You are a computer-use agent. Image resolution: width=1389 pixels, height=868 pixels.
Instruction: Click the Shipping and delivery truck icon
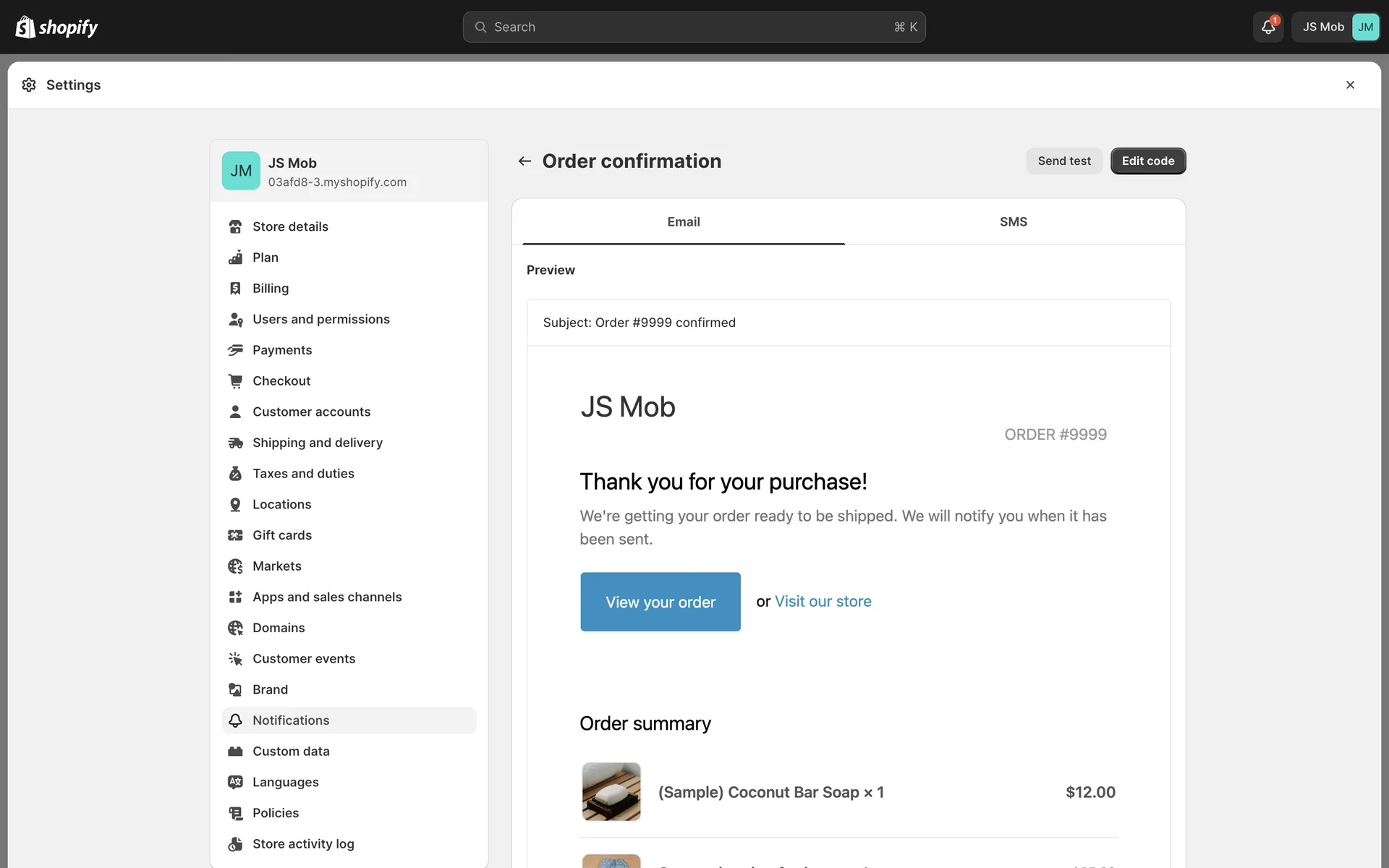(235, 443)
